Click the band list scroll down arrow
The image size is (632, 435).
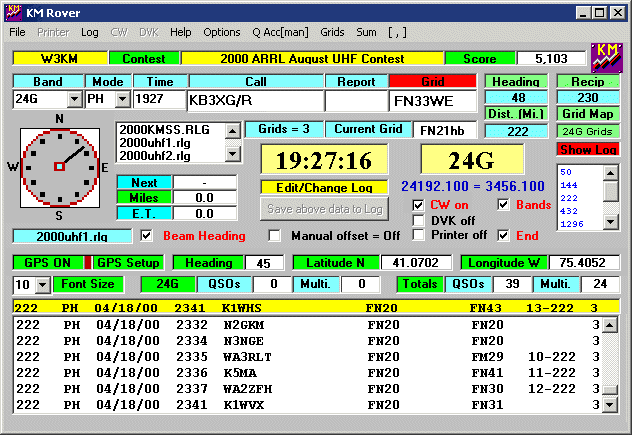[611, 221]
